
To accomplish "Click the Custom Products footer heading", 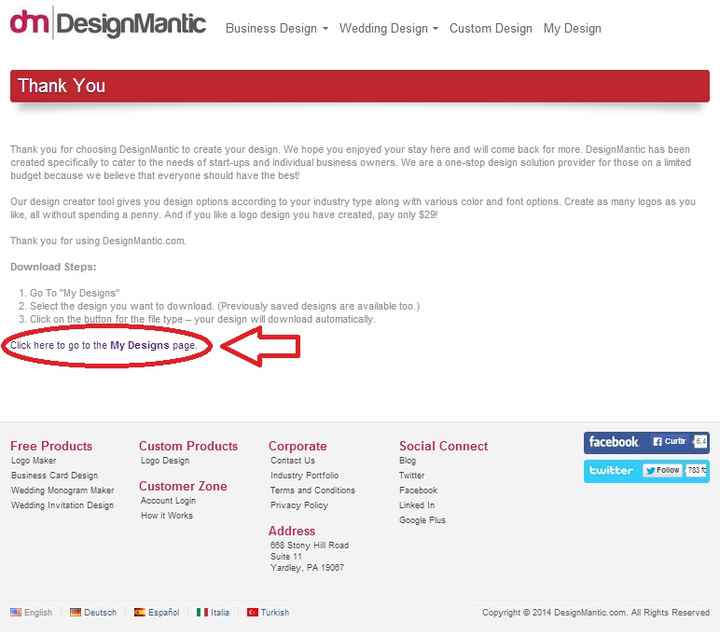I will 188,446.
